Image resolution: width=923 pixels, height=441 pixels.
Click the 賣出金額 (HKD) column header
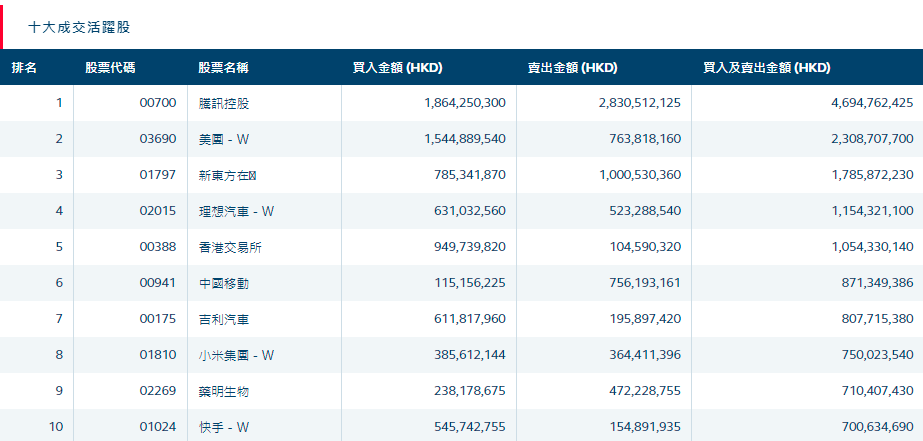pyautogui.click(x=573, y=68)
